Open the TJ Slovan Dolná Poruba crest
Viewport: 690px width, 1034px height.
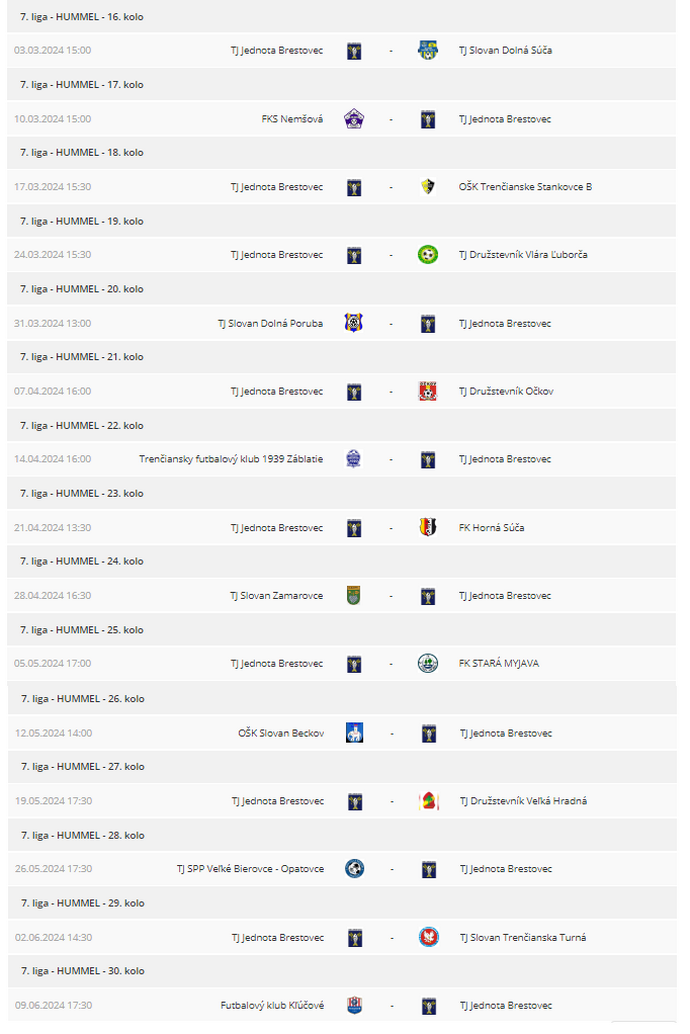354,323
